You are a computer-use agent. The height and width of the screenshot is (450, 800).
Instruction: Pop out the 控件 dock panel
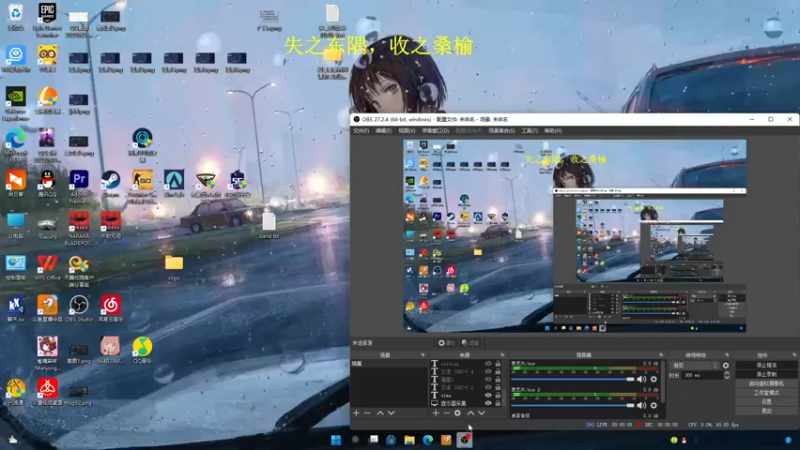[794, 355]
